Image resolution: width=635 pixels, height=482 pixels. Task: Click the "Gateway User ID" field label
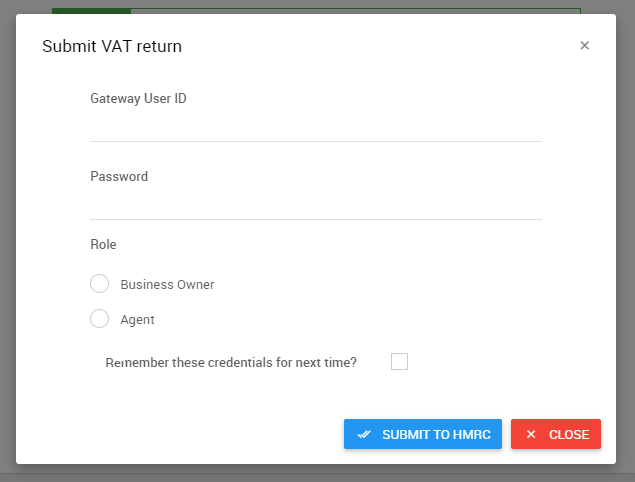138,98
